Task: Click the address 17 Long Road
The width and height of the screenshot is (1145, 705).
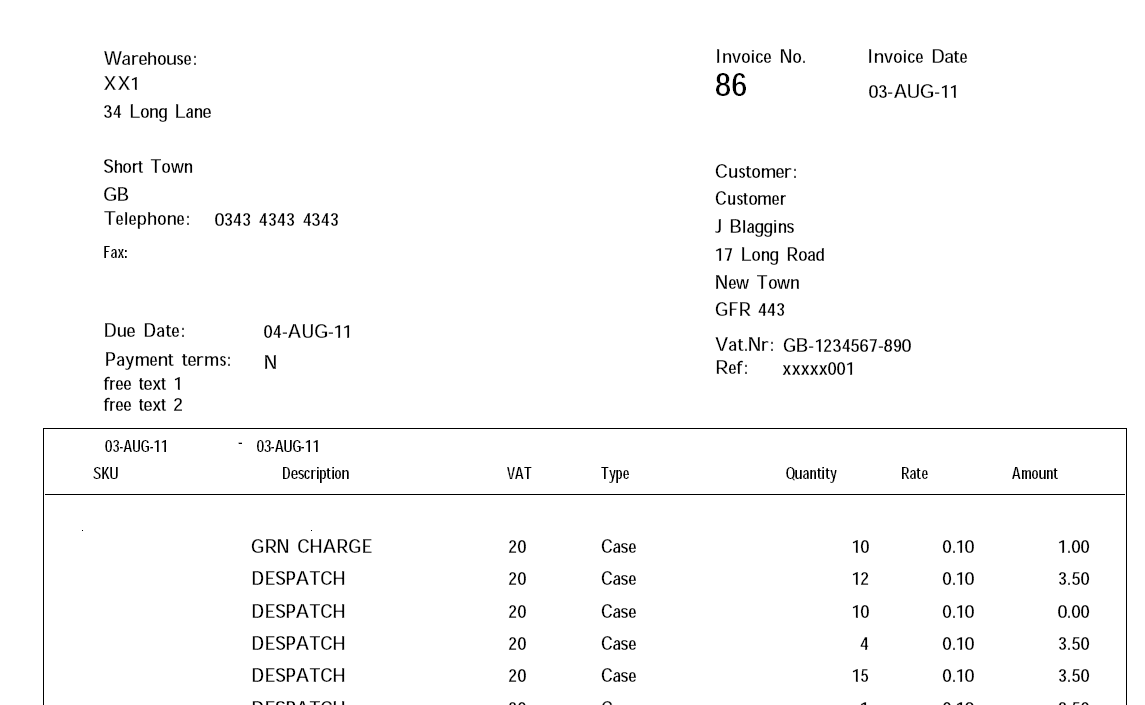Action: point(770,255)
